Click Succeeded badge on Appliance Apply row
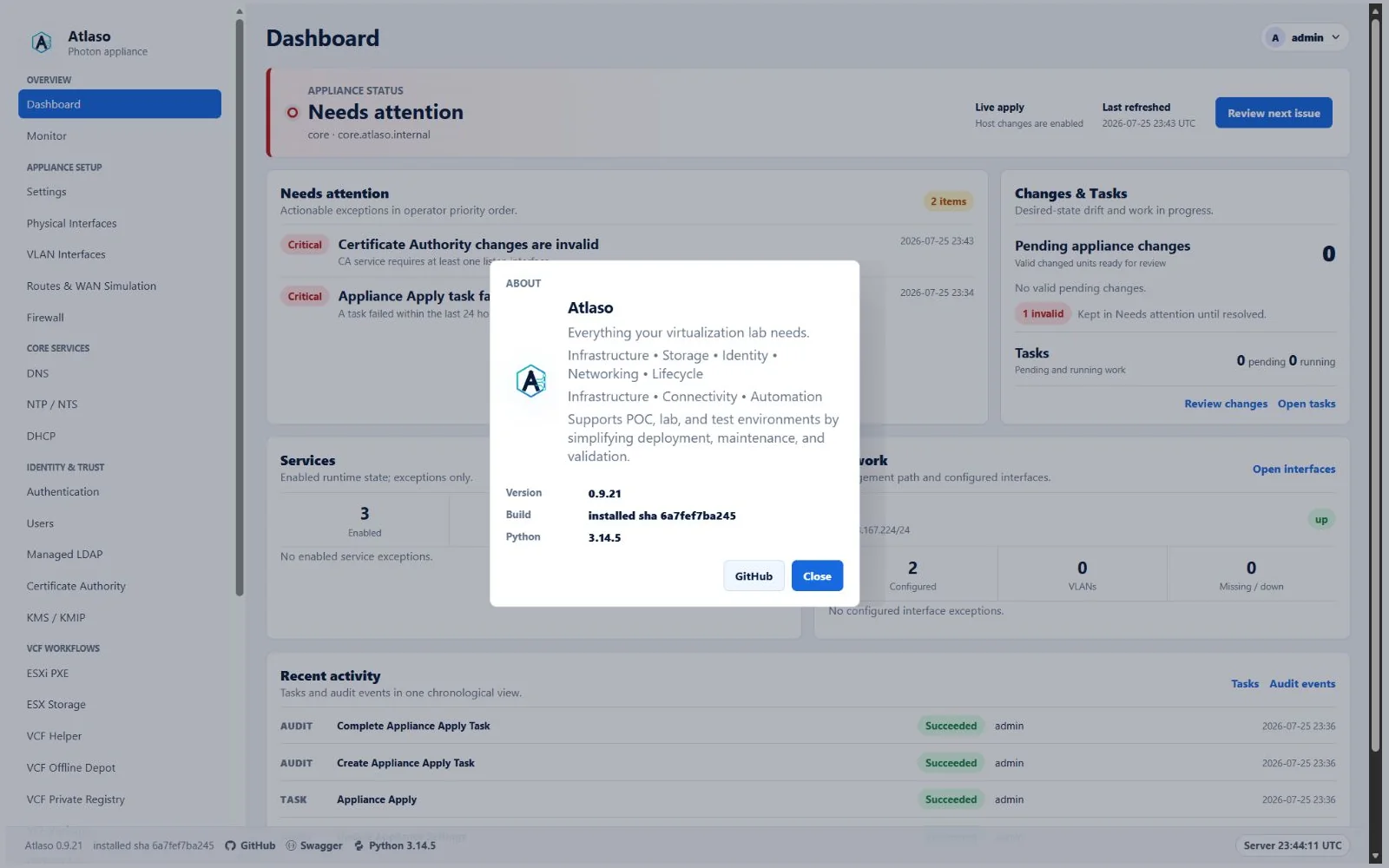1389x868 pixels. coord(951,799)
